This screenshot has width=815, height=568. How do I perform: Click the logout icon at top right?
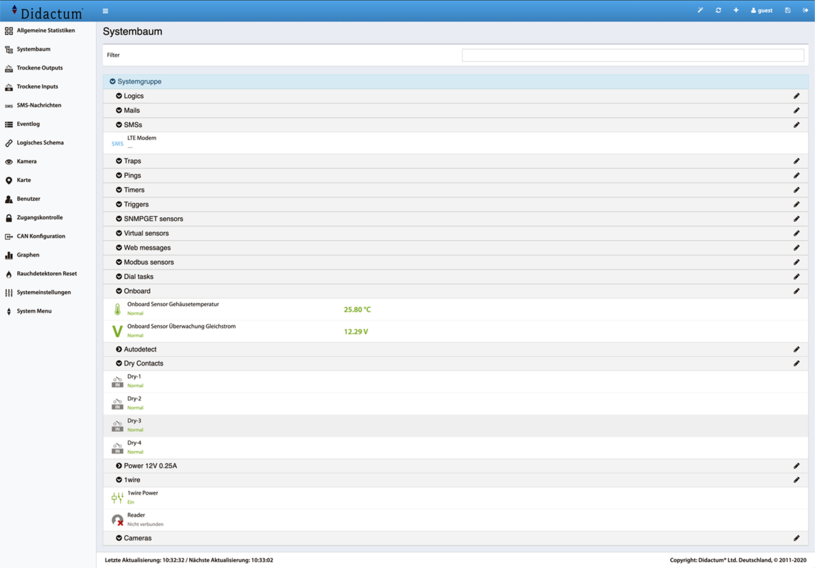coord(805,10)
